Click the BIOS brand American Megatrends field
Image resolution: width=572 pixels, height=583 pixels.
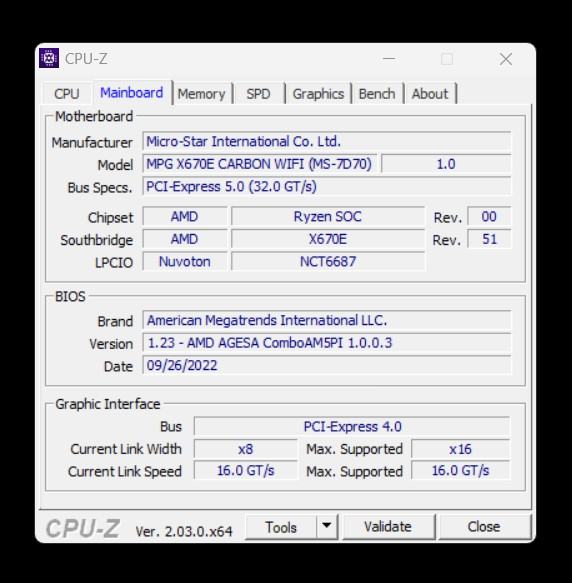327,320
